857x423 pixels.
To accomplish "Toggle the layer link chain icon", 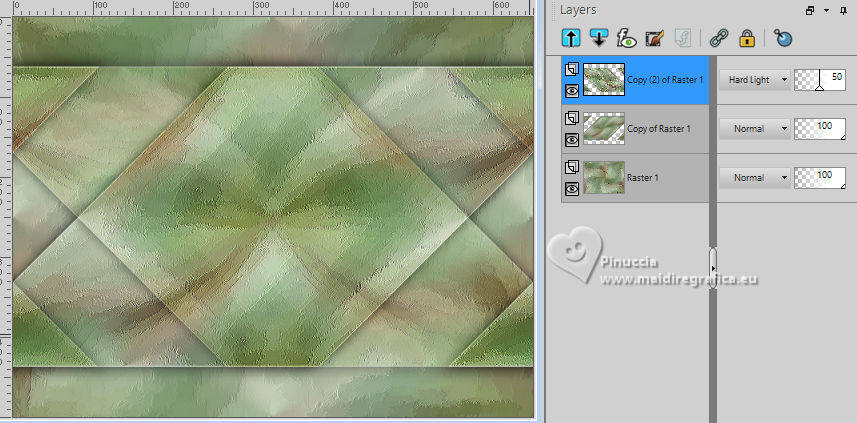I will click(x=719, y=38).
